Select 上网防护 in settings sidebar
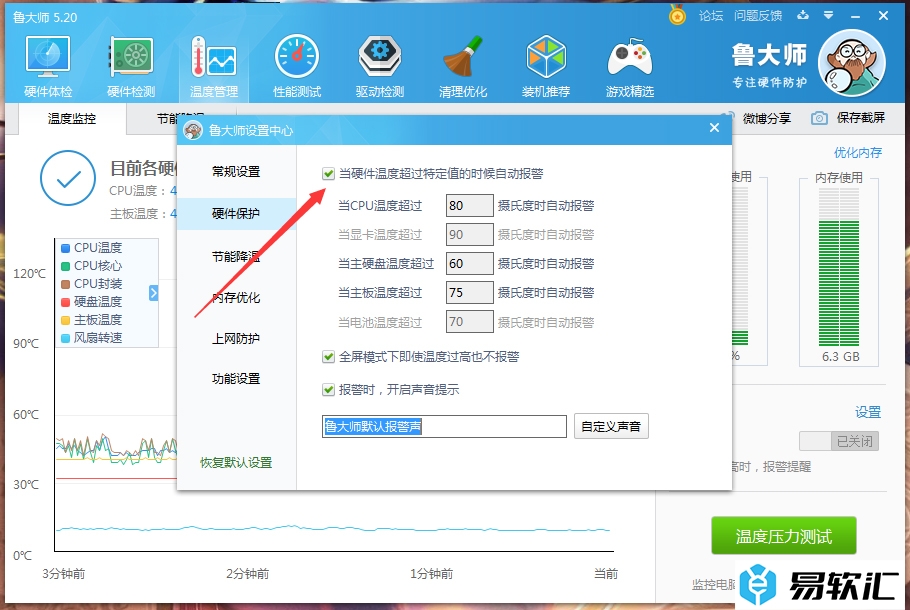The height and width of the screenshot is (610, 910). pyautogui.click(x=236, y=338)
